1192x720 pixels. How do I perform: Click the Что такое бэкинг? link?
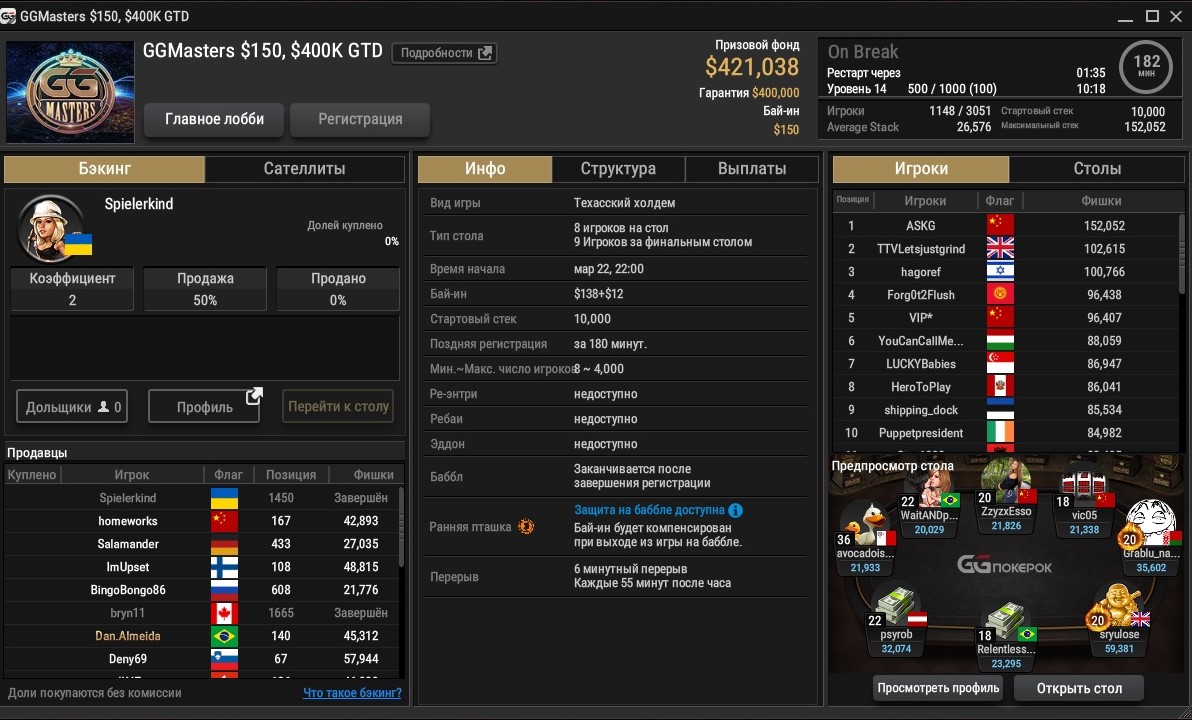tap(352, 693)
